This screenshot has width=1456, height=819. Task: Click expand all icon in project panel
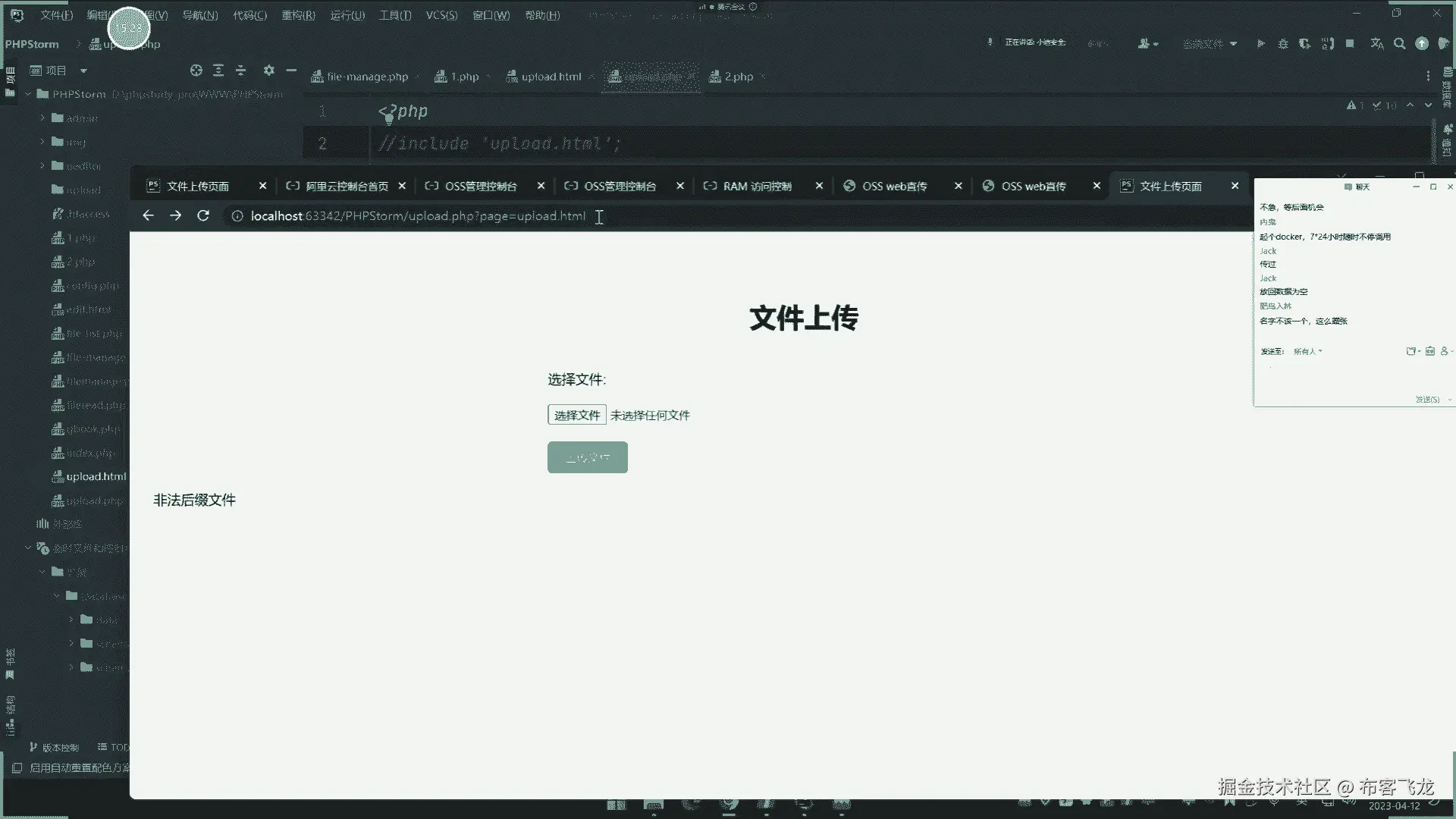218,71
